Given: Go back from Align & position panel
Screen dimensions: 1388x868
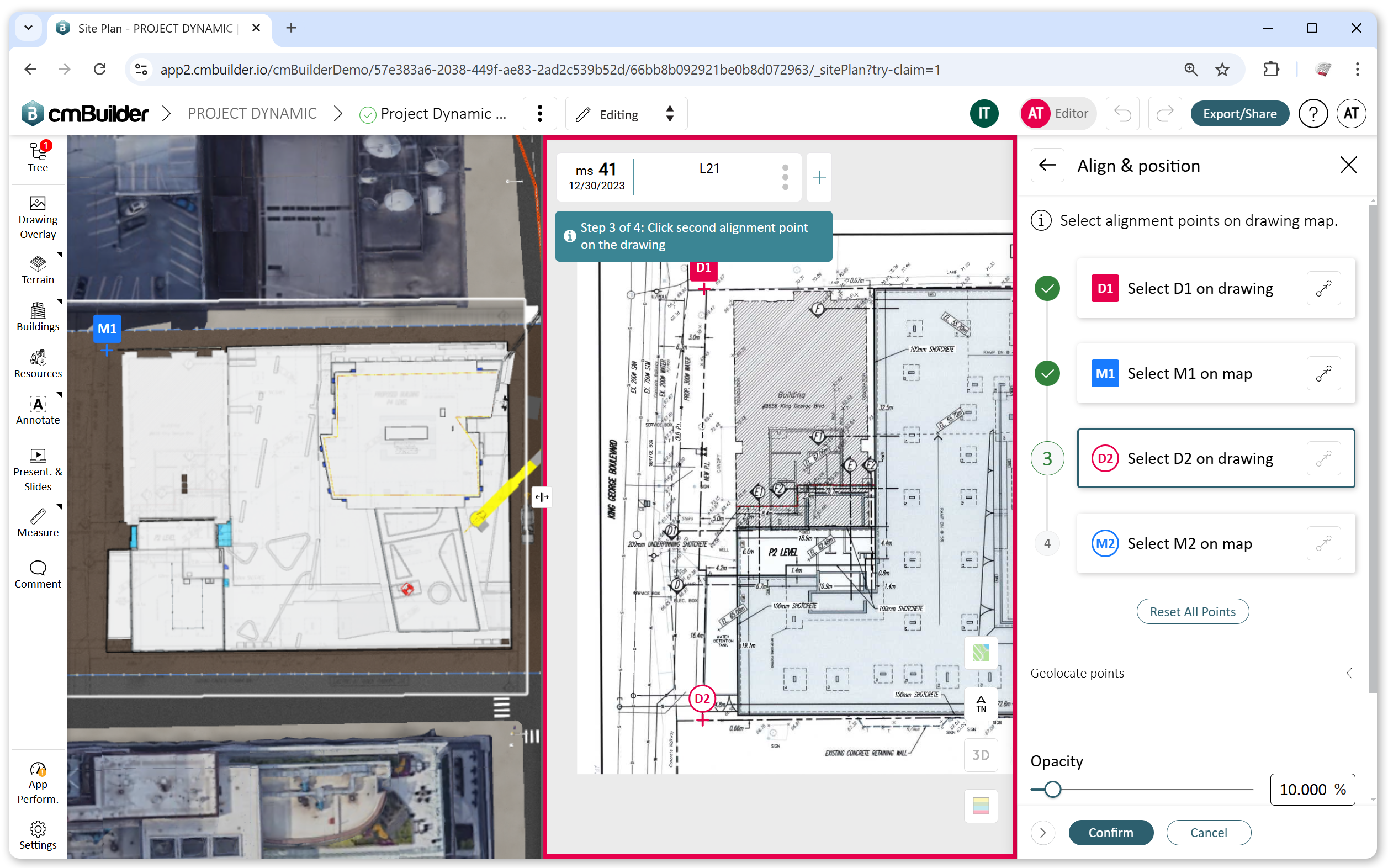Looking at the screenshot, I should tap(1047, 165).
